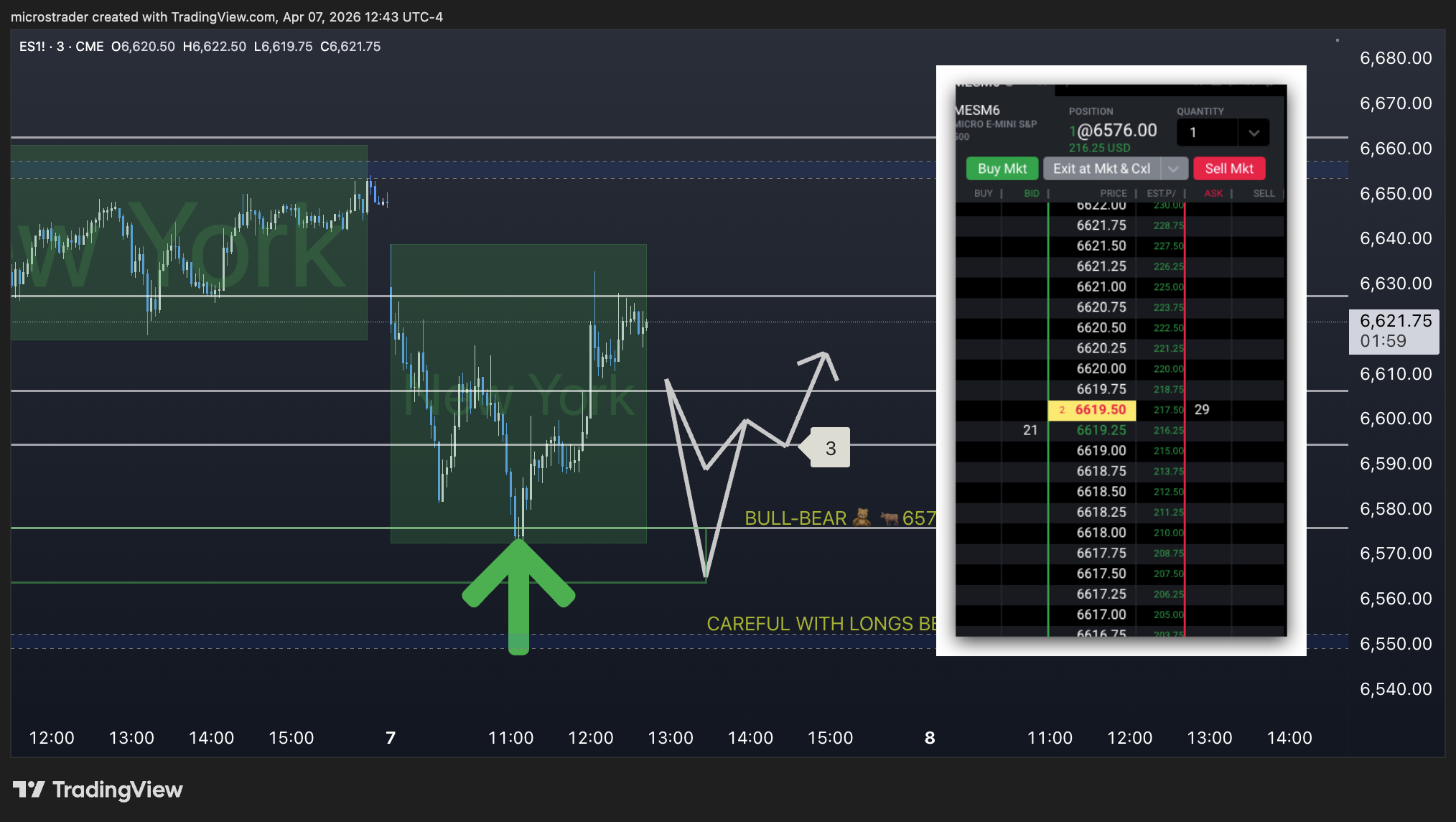This screenshot has width=1456, height=822.
Task: Click the green Buy Mkt button
Action: click(1002, 169)
